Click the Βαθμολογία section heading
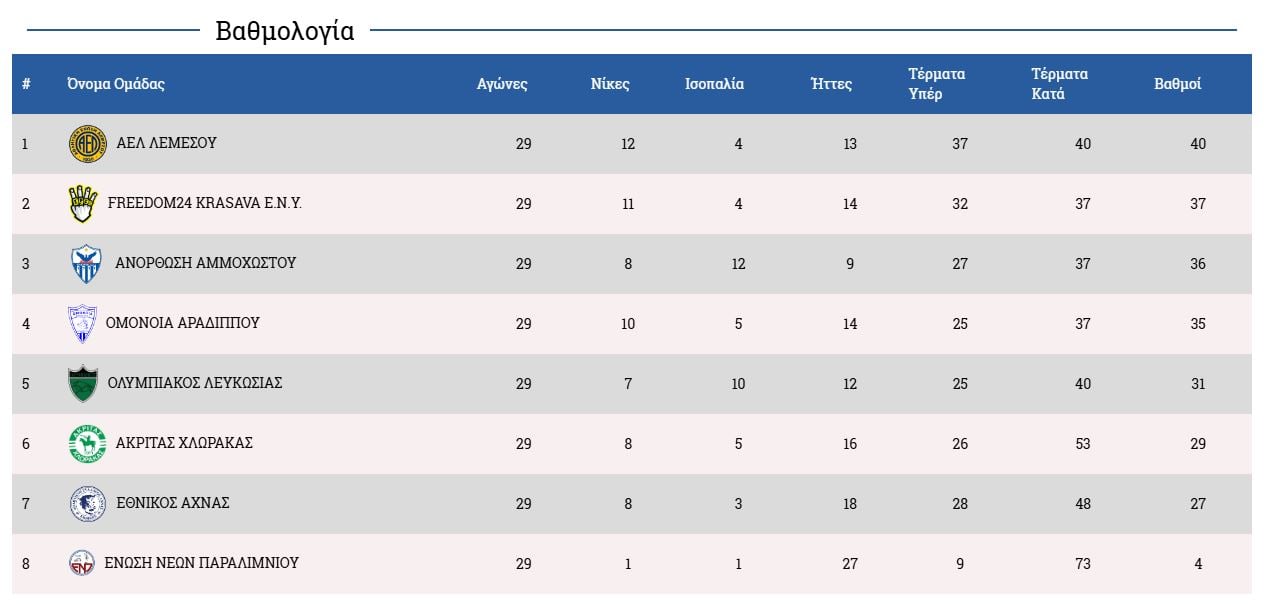1267x615 pixels. point(285,31)
